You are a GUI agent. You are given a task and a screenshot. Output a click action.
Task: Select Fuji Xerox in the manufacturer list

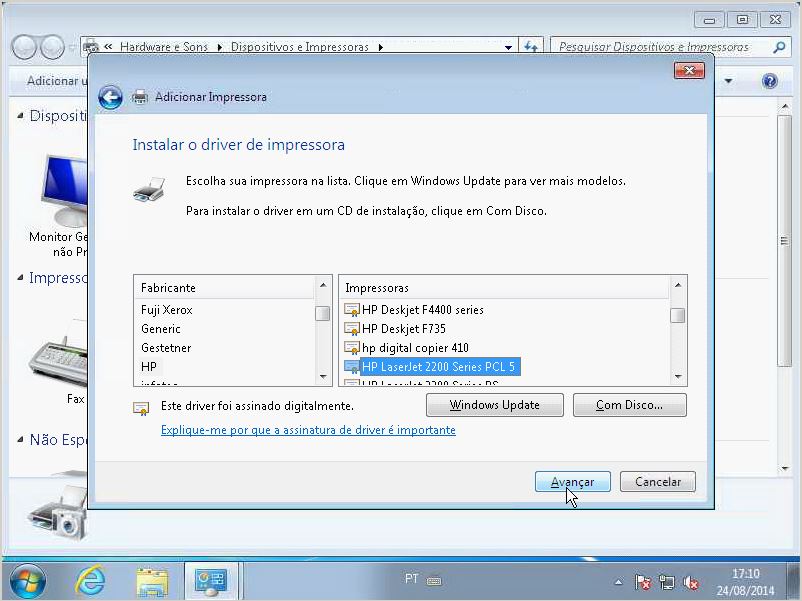click(167, 310)
